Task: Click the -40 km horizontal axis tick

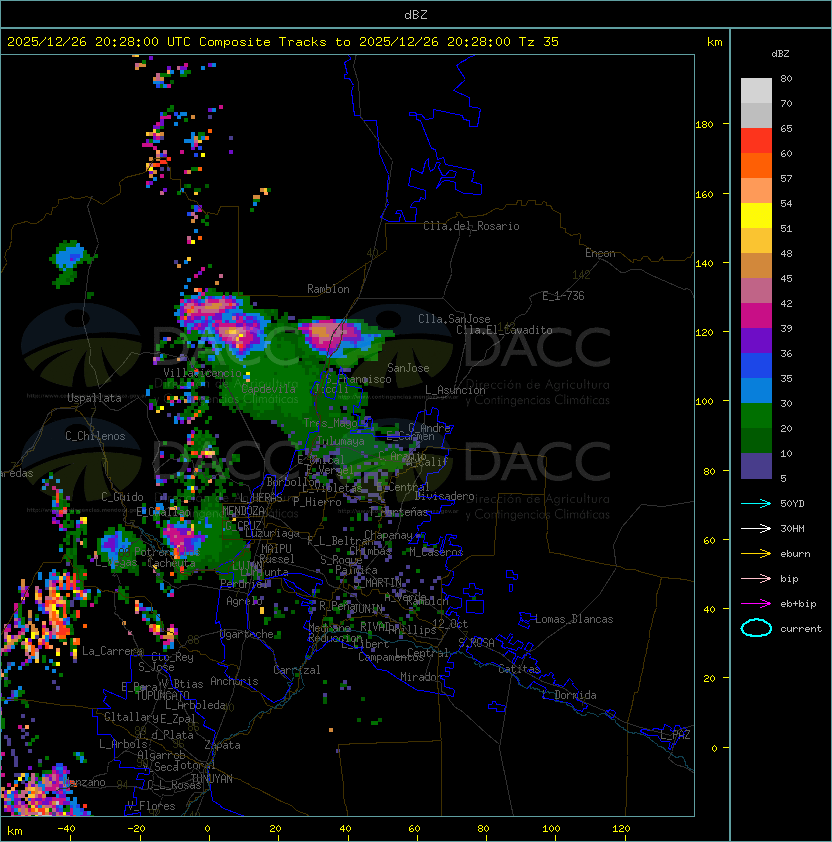Action: [x=66, y=829]
